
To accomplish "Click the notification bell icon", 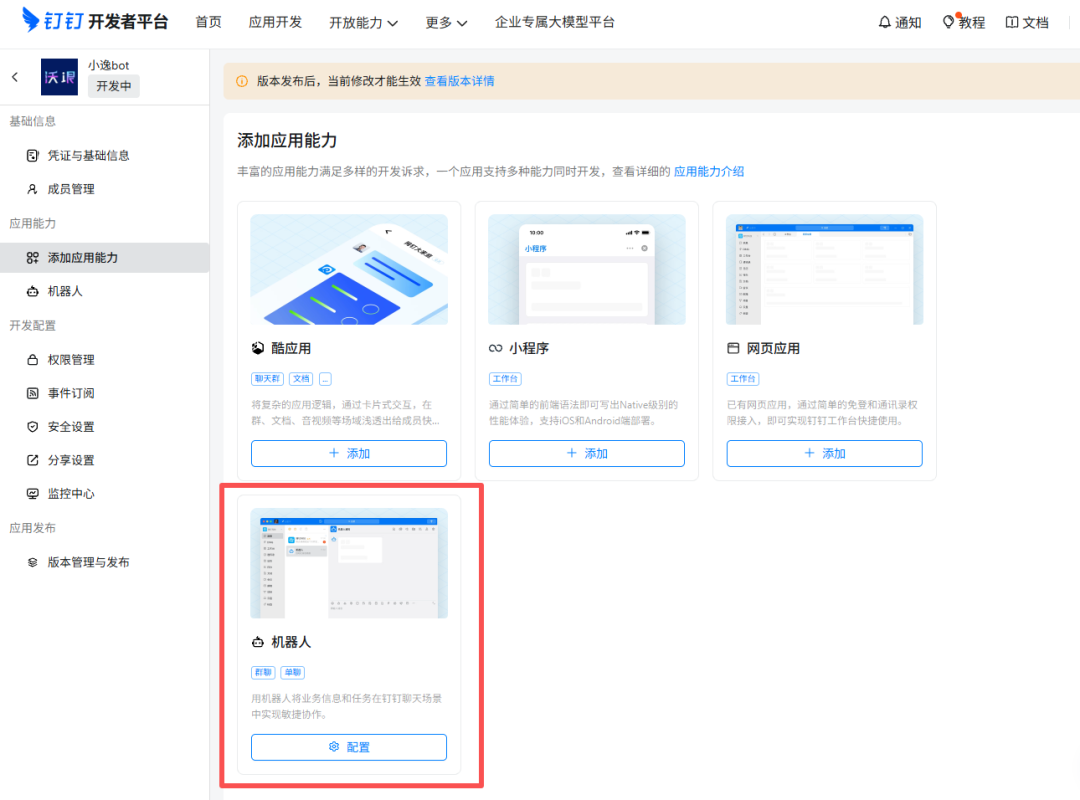I will pyautogui.click(x=884, y=22).
